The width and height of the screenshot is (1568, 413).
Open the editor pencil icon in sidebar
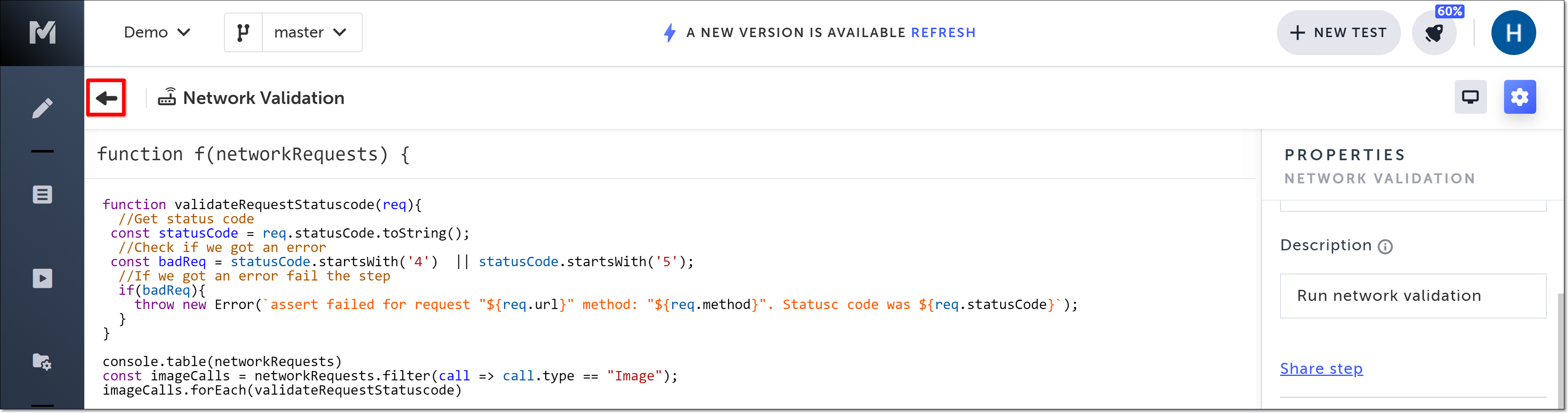point(42,108)
